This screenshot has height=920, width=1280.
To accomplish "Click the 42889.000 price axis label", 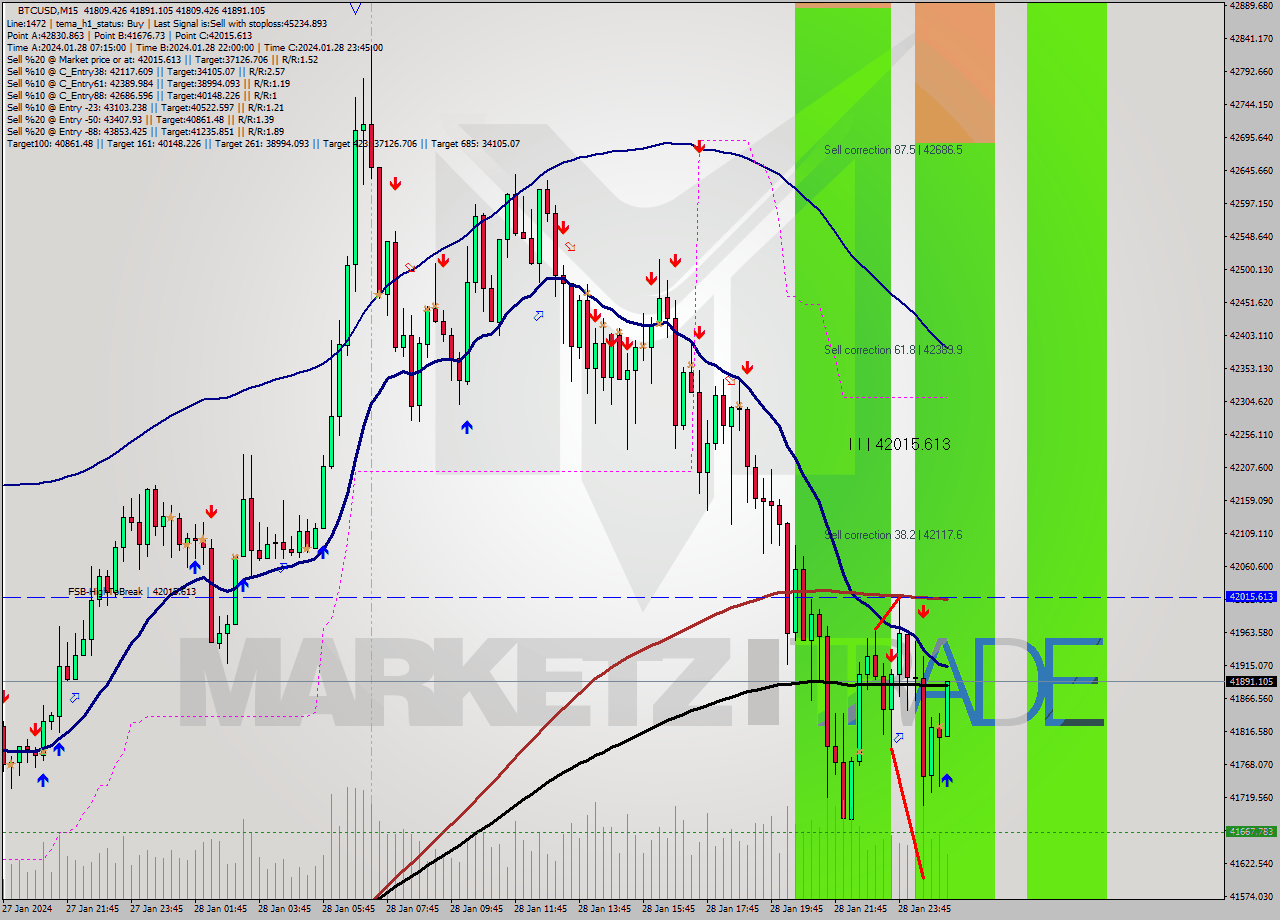I will click(x=1252, y=5).
